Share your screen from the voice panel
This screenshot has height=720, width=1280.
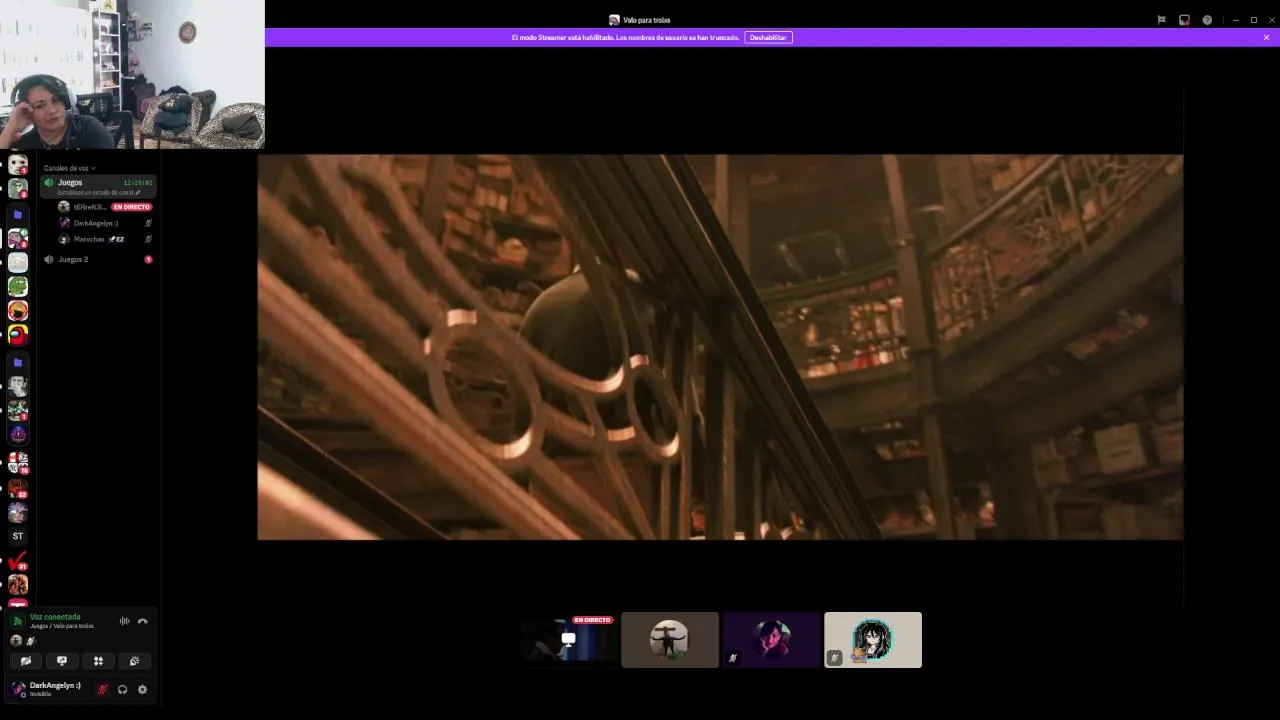coord(62,661)
